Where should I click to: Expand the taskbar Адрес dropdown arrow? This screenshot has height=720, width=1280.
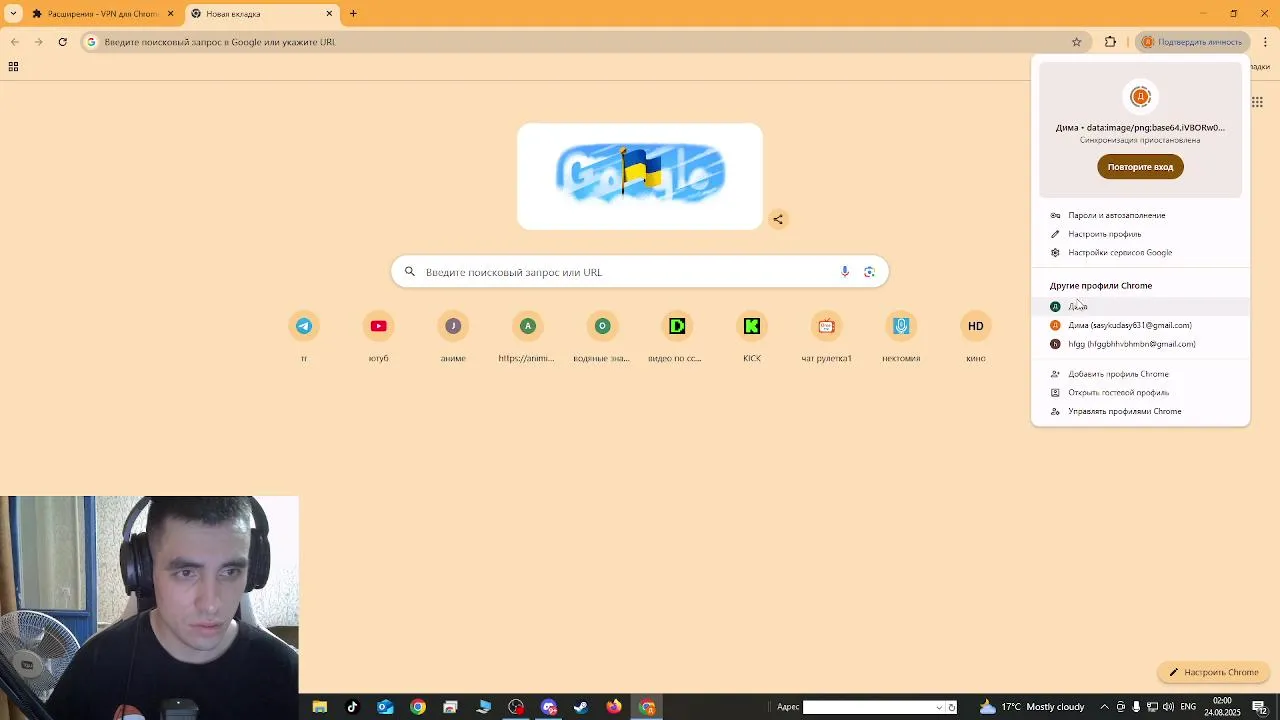coord(939,707)
